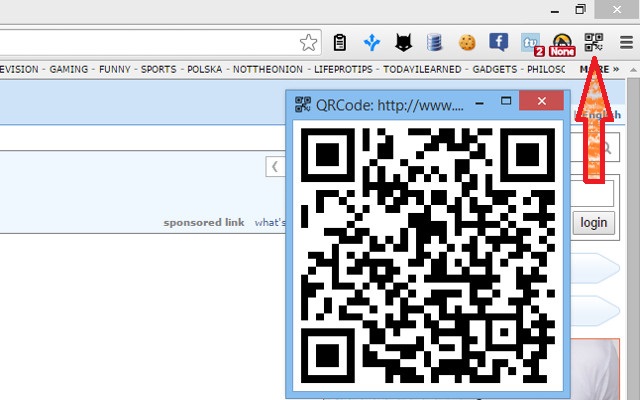
Task: Click the blue arrows extension icon
Action: click(371, 42)
